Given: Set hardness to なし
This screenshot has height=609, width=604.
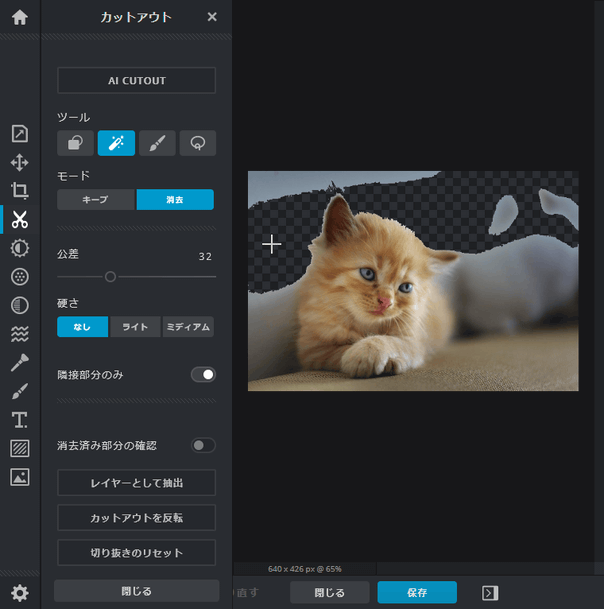Looking at the screenshot, I should [82, 327].
